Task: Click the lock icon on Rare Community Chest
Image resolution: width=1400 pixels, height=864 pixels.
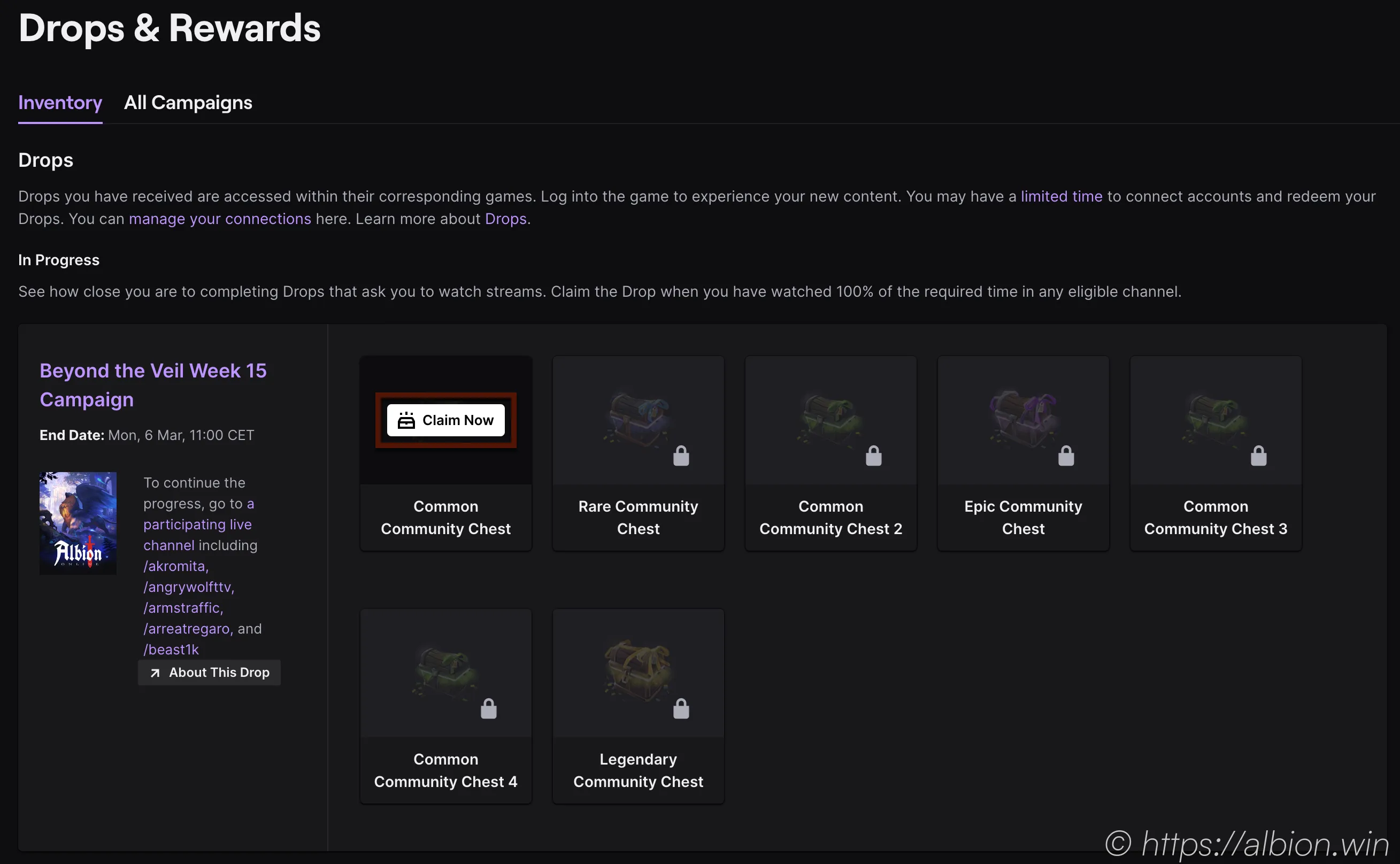Action: [x=681, y=456]
